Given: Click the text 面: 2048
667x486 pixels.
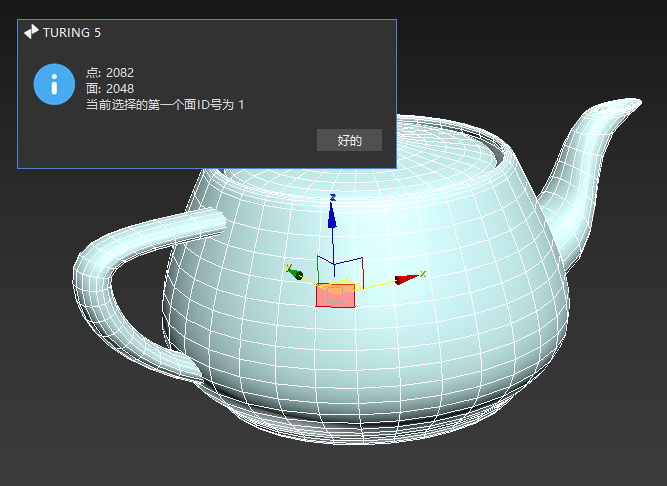Looking at the screenshot, I should click(x=110, y=88).
